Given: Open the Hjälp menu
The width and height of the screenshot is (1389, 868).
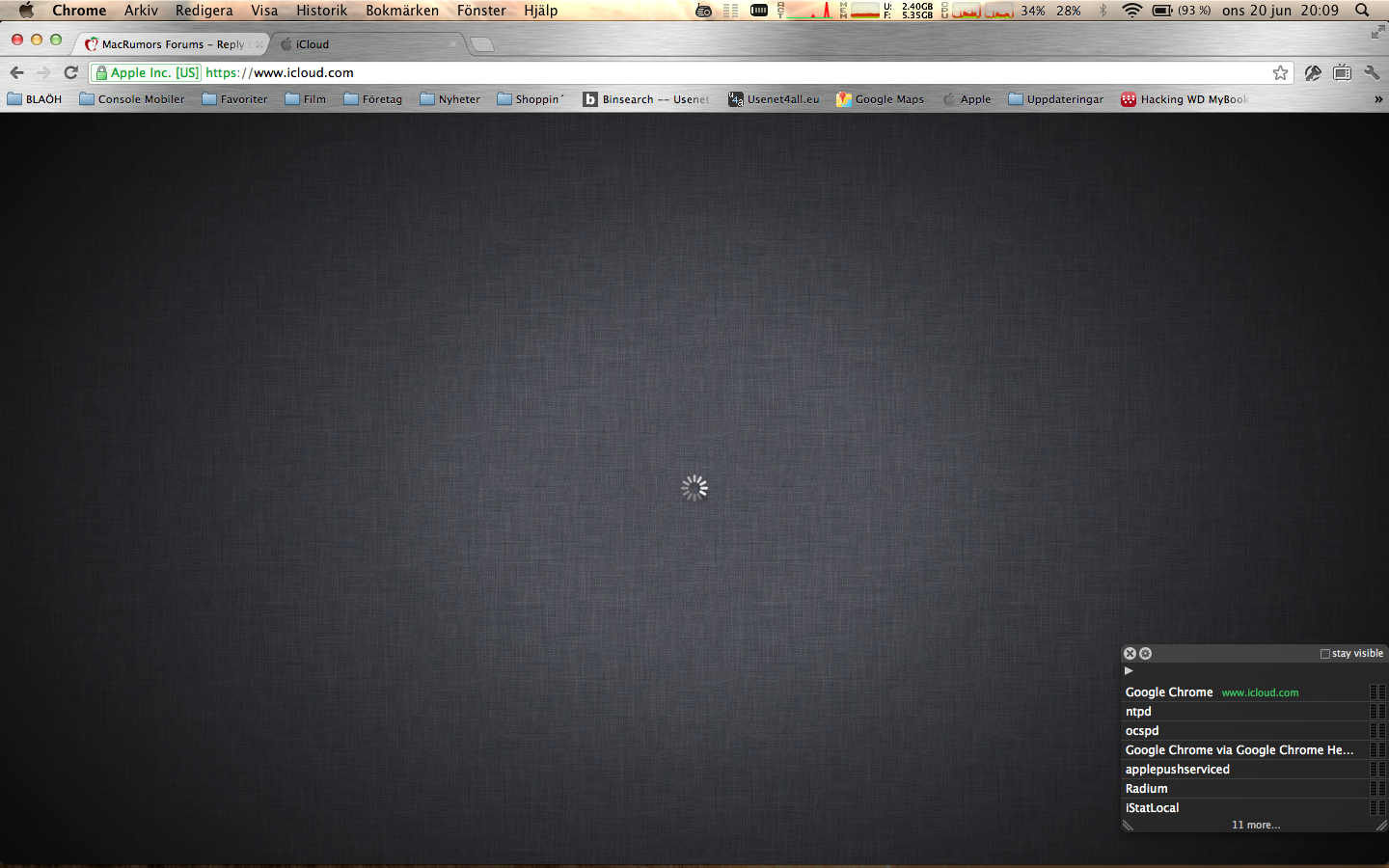Looking at the screenshot, I should [540, 11].
